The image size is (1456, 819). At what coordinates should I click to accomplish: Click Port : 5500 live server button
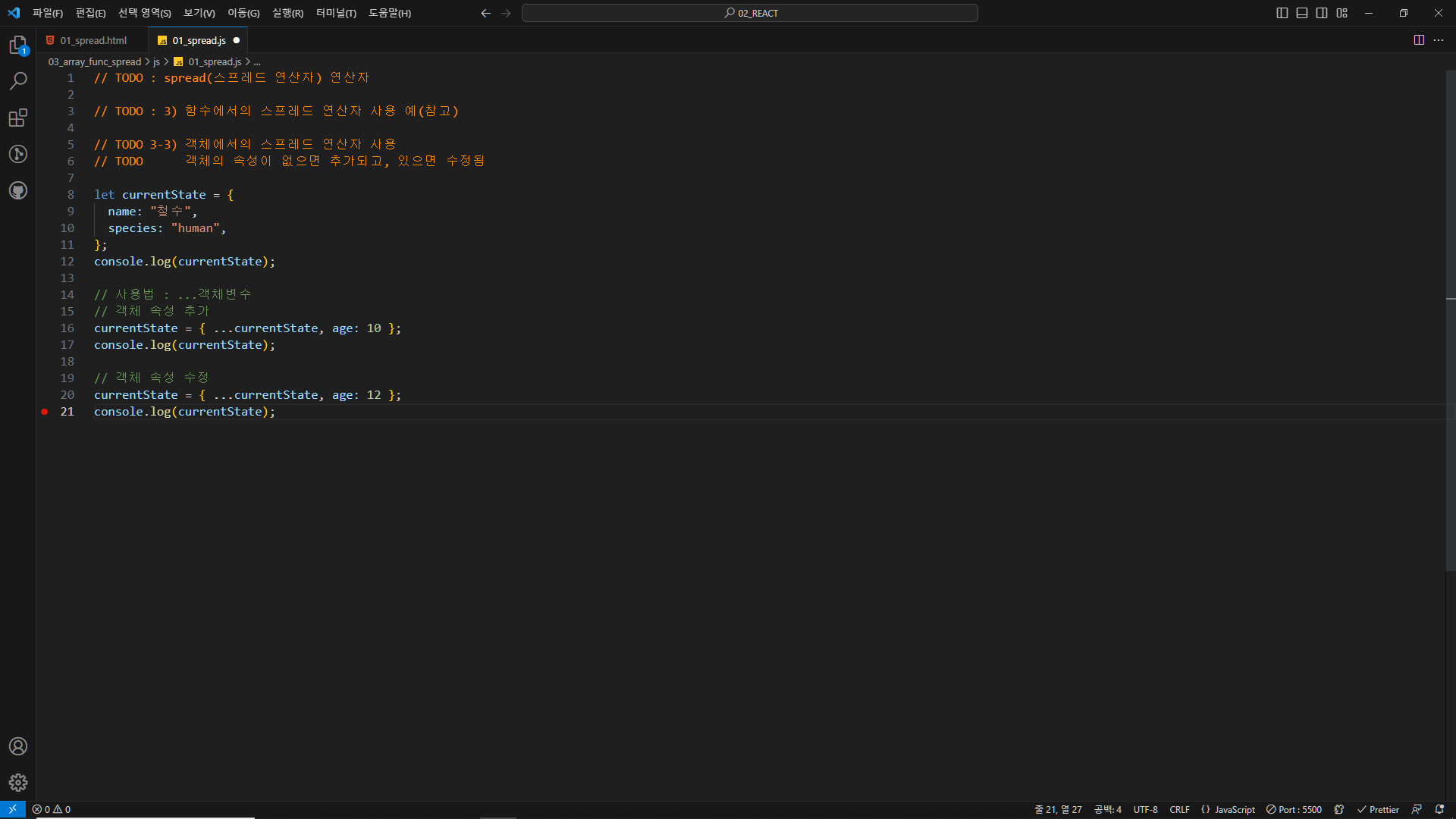pos(1294,810)
